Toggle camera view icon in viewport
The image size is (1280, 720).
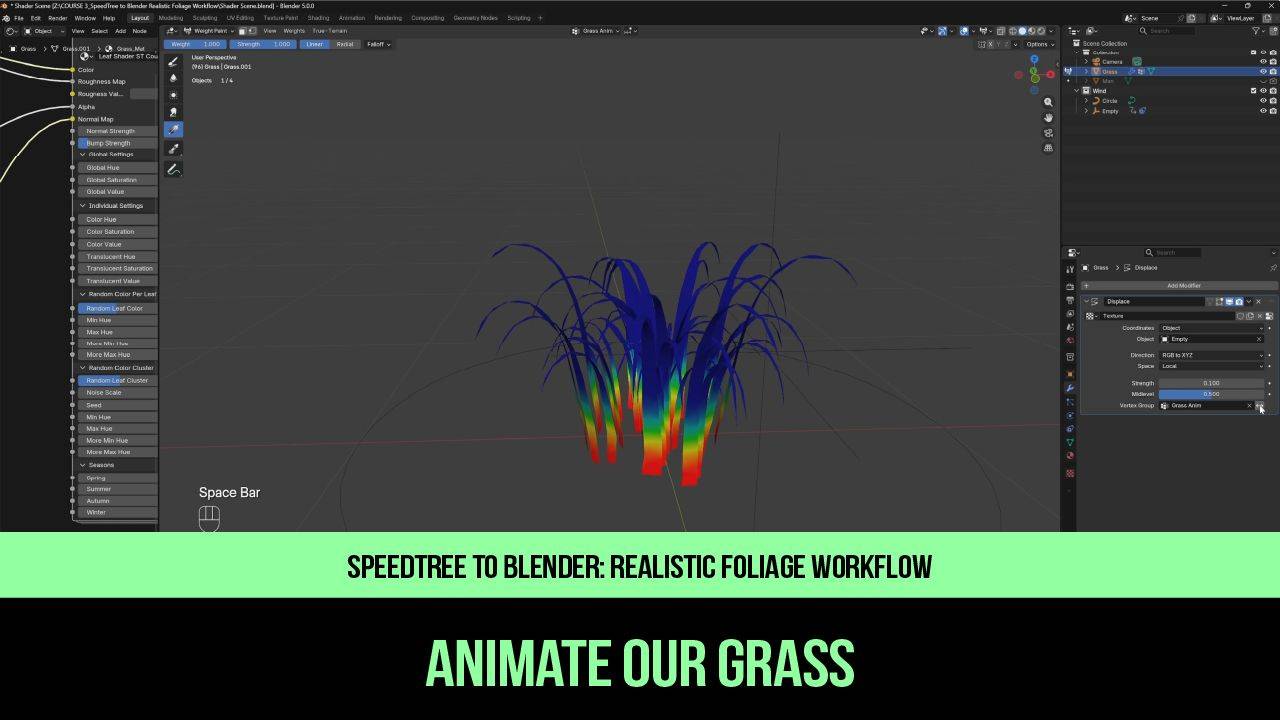click(1048, 133)
